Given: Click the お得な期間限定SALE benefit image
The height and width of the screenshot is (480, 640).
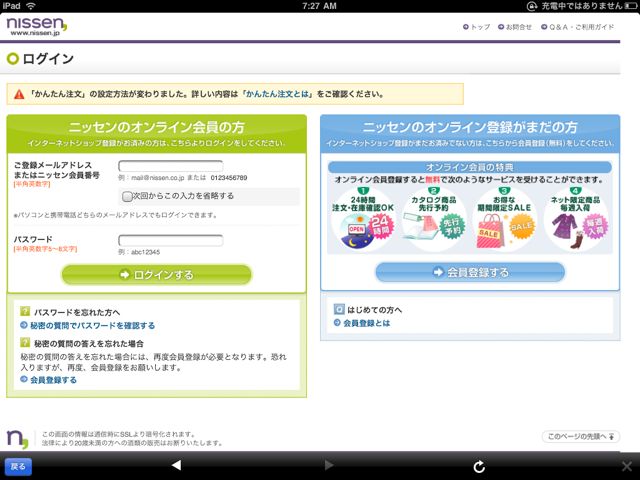Looking at the screenshot, I should pyautogui.click(x=504, y=219).
